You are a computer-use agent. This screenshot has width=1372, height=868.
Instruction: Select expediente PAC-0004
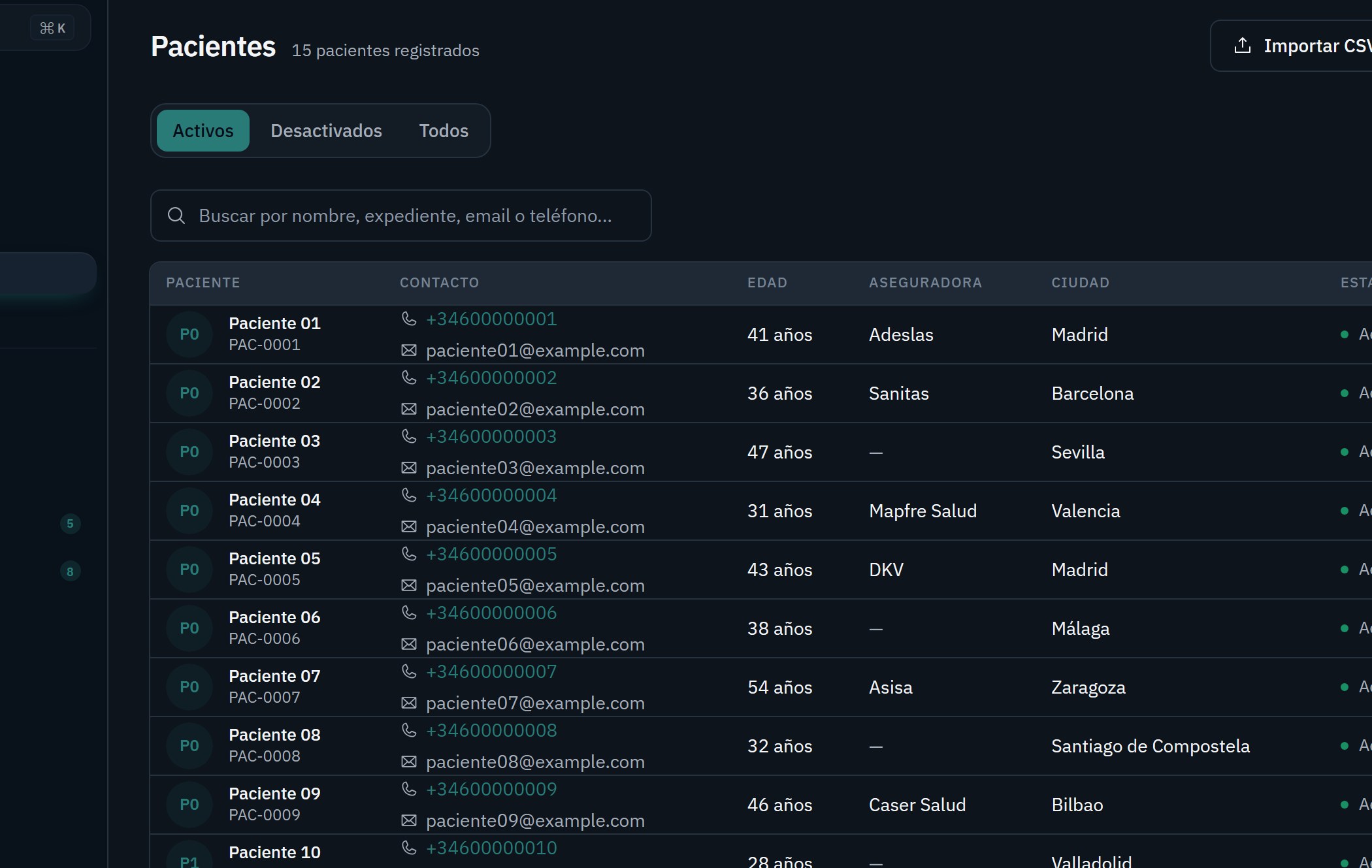pyautogui.click(x=265, y=521)
